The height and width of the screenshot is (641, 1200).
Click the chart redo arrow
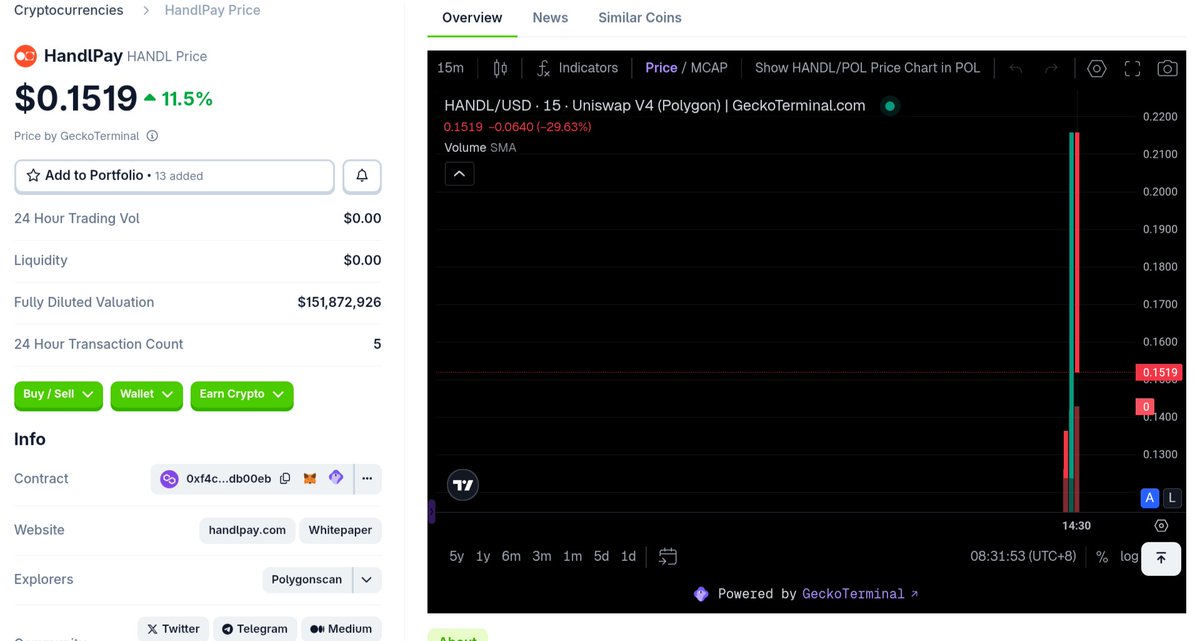coord(1051,68)
